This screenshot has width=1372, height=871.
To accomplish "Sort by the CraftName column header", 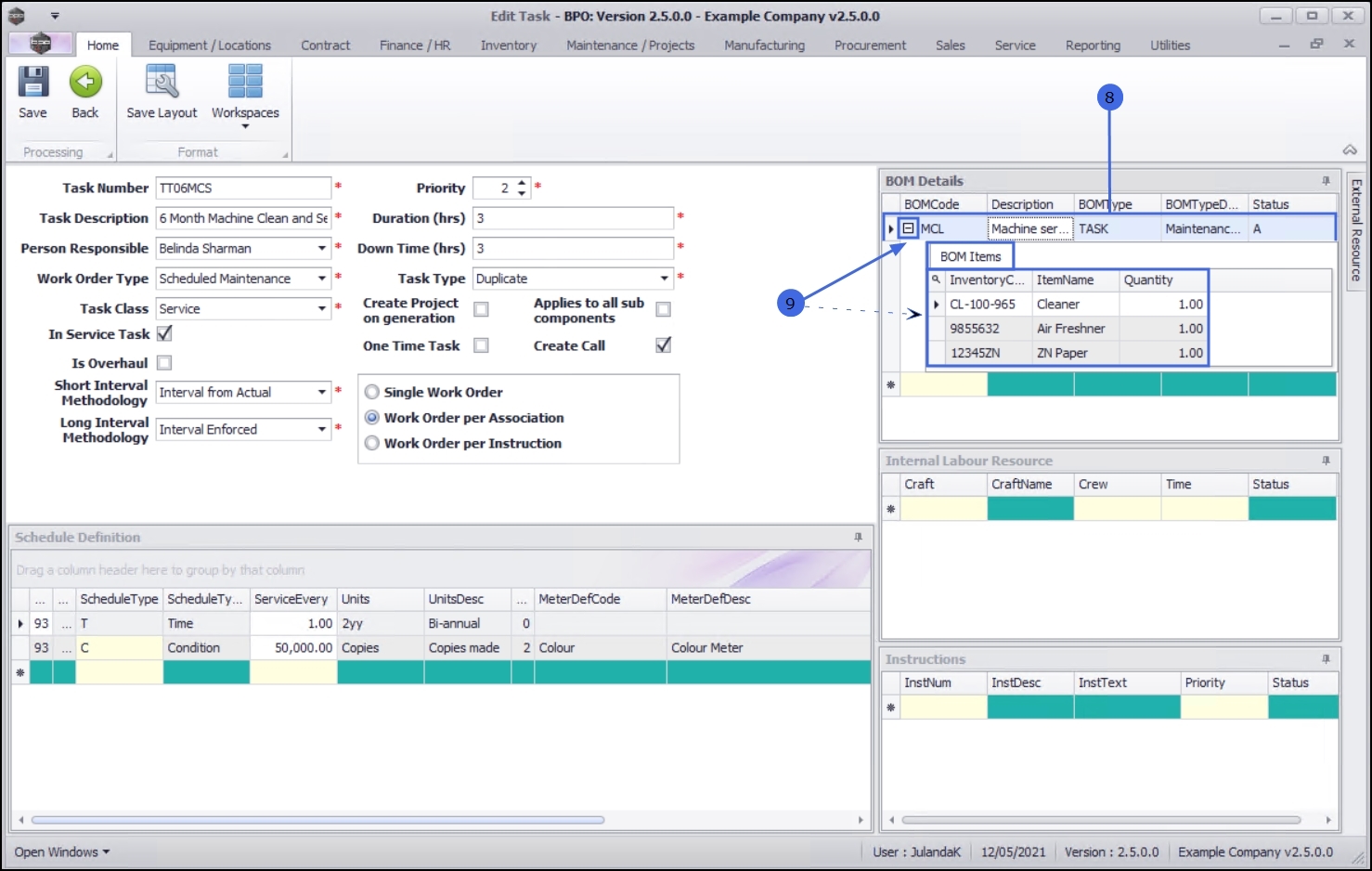I will click(x=1030, y=484).
